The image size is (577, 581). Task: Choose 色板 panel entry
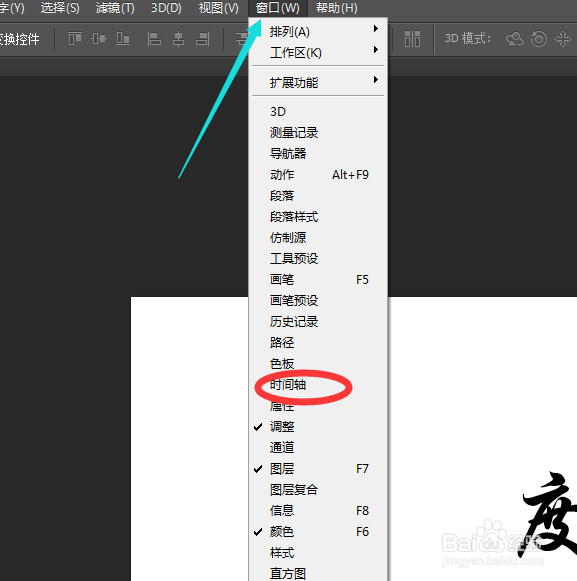click(318, 363)
